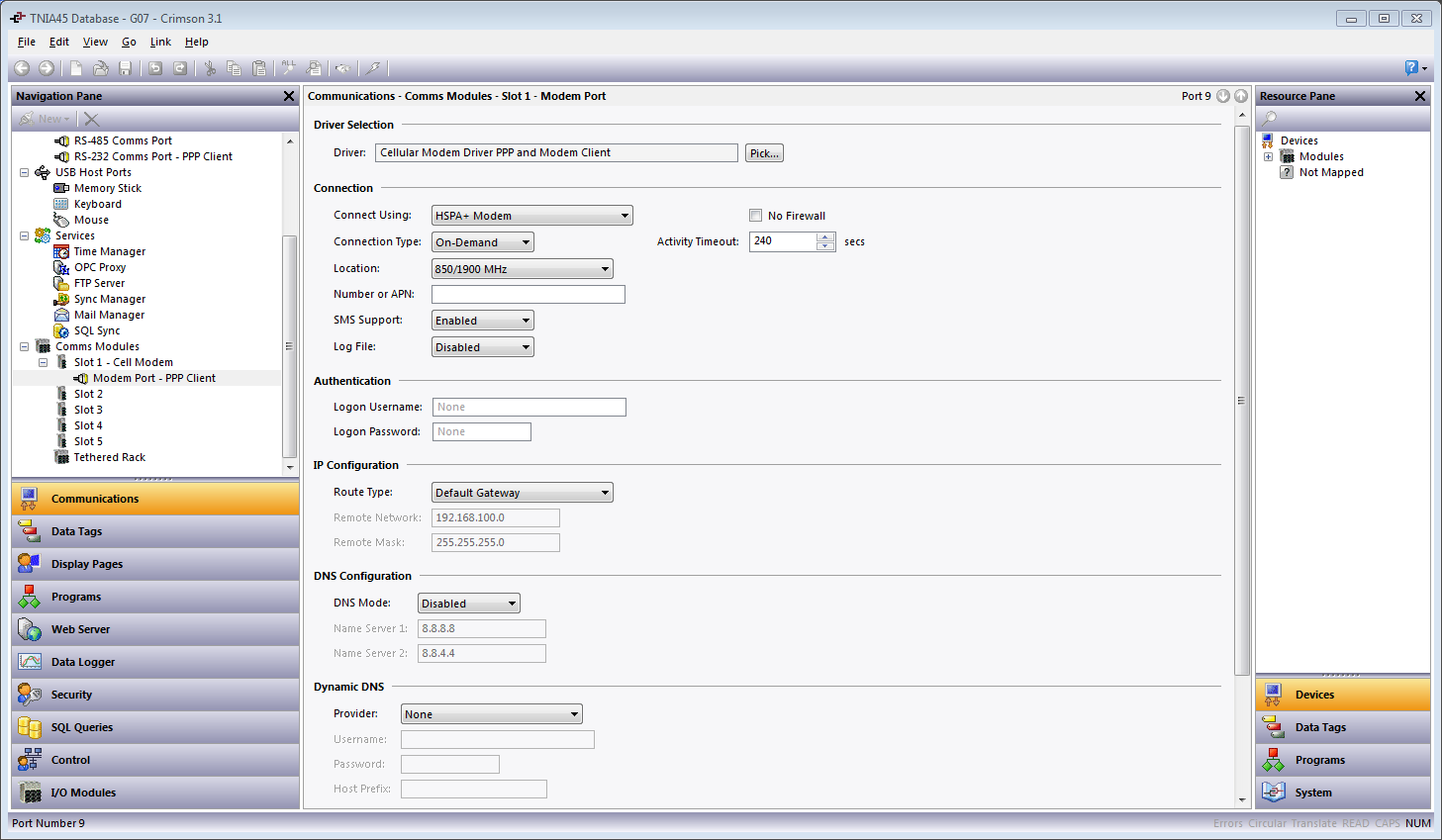Image resolution: width=1442 pixels, height=840 pixels.
Task: Open the Web Server category
Action: [155, 629]
